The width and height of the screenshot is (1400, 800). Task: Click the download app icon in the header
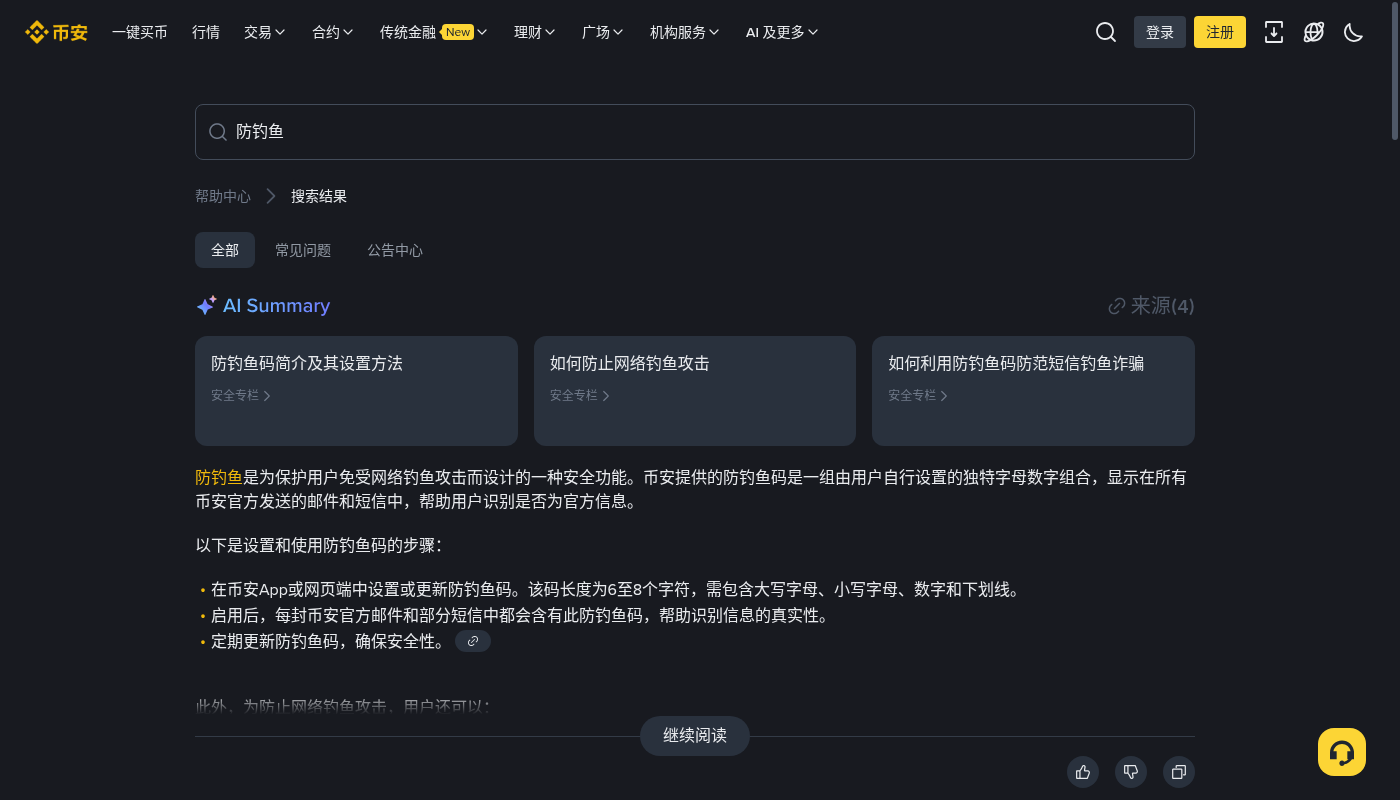point(1274,32)
